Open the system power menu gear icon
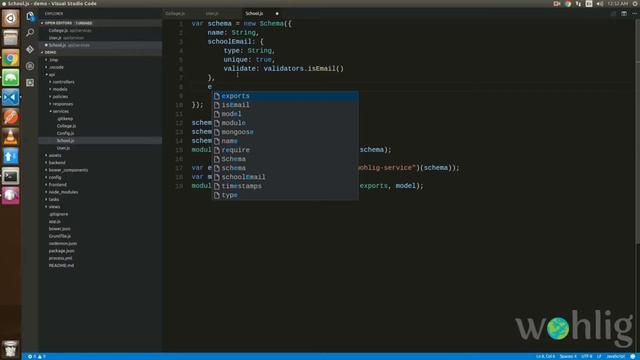This screenshot has width=640, height=360. (x=636, y=4)
